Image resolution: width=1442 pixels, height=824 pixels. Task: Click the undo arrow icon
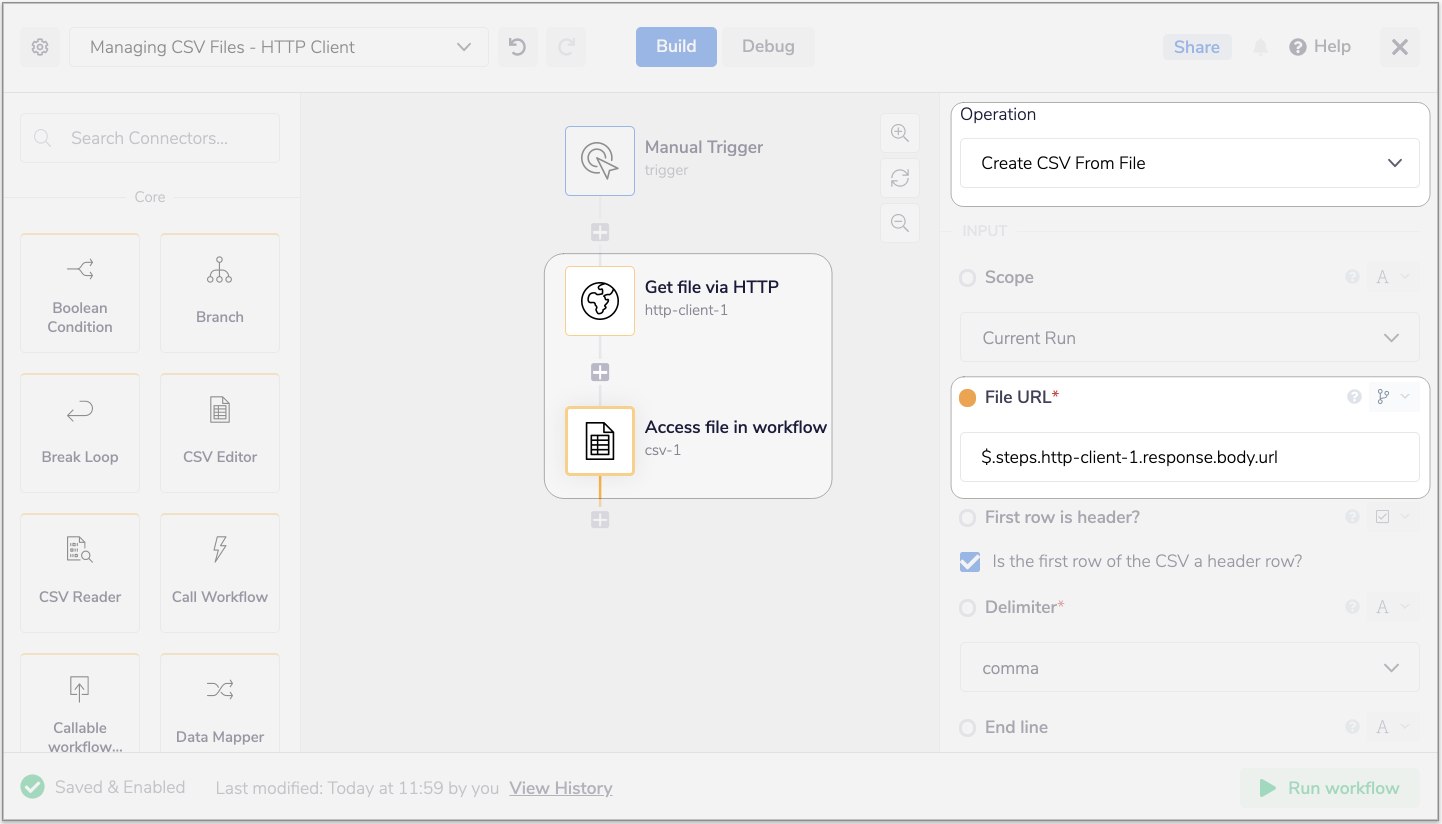tap(517, 47)
